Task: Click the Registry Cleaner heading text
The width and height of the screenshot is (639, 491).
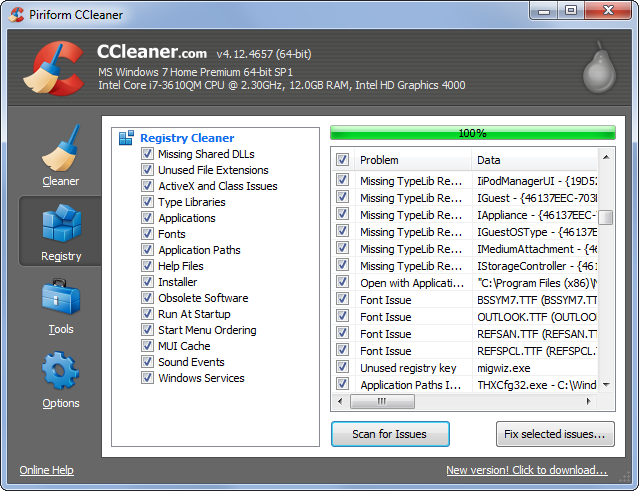Action: click(x=187, y=138)
